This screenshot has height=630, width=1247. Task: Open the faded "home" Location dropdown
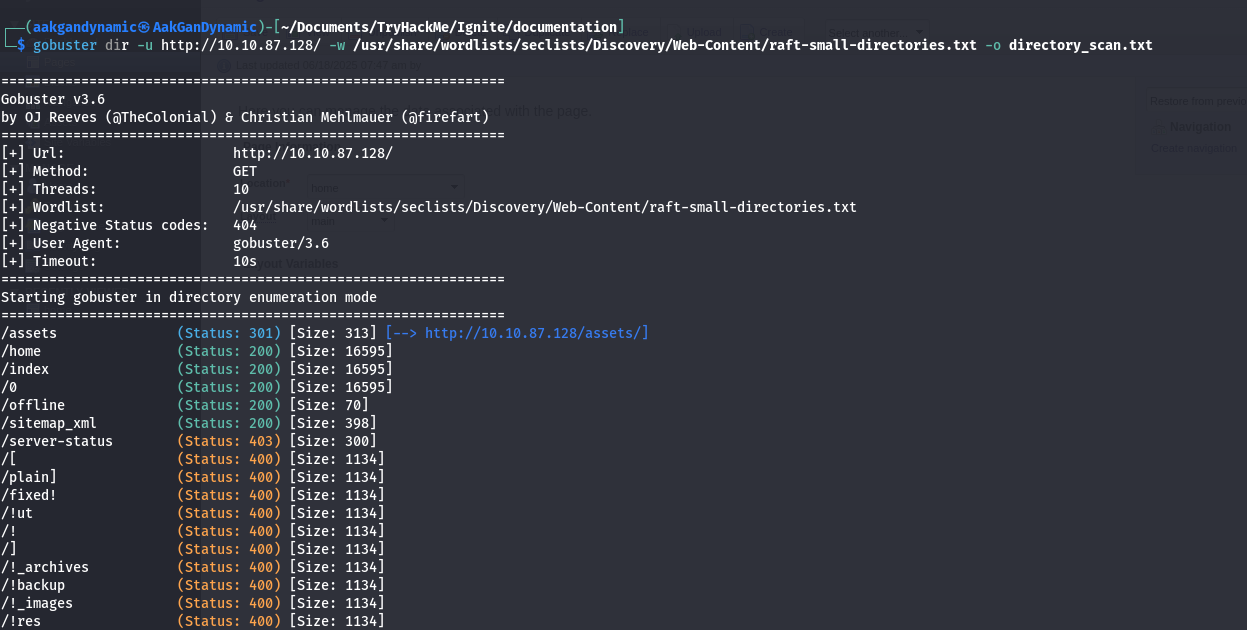(x=385, y=186)
